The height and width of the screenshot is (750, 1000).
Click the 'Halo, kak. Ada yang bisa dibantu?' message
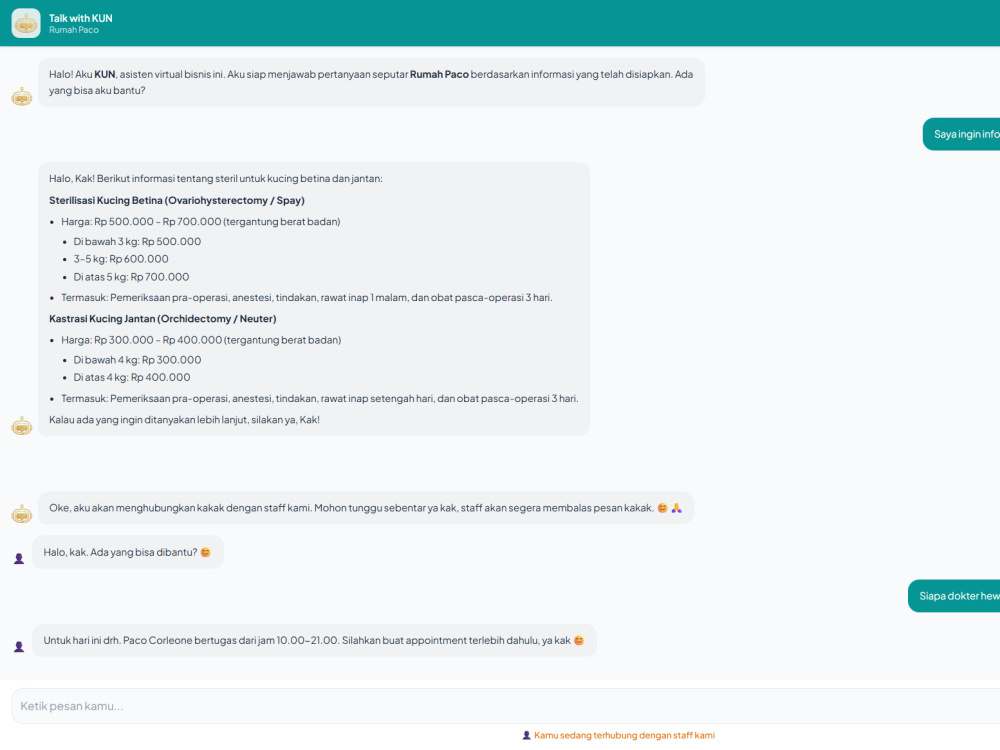click(x=128, y=552)
